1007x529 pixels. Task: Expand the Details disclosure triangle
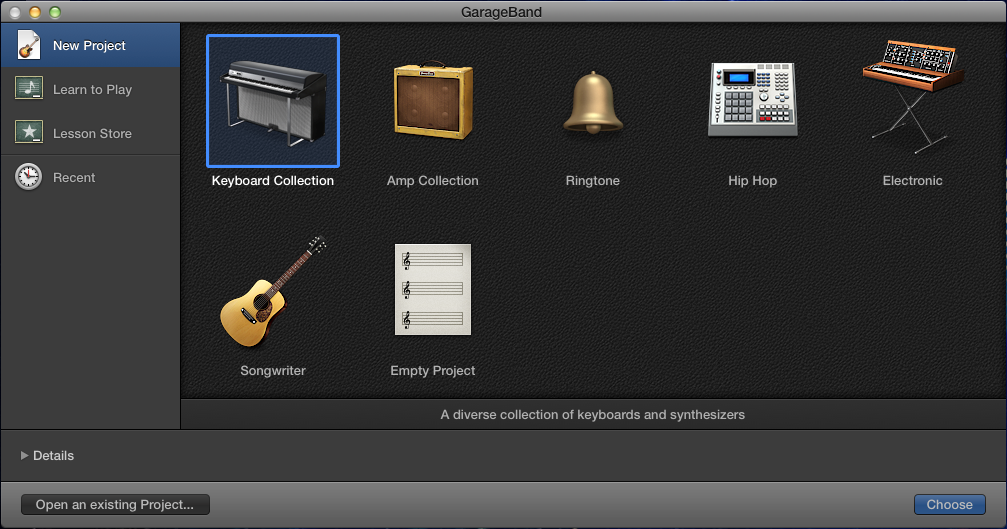pyautogui.click(x=24, y=455)
